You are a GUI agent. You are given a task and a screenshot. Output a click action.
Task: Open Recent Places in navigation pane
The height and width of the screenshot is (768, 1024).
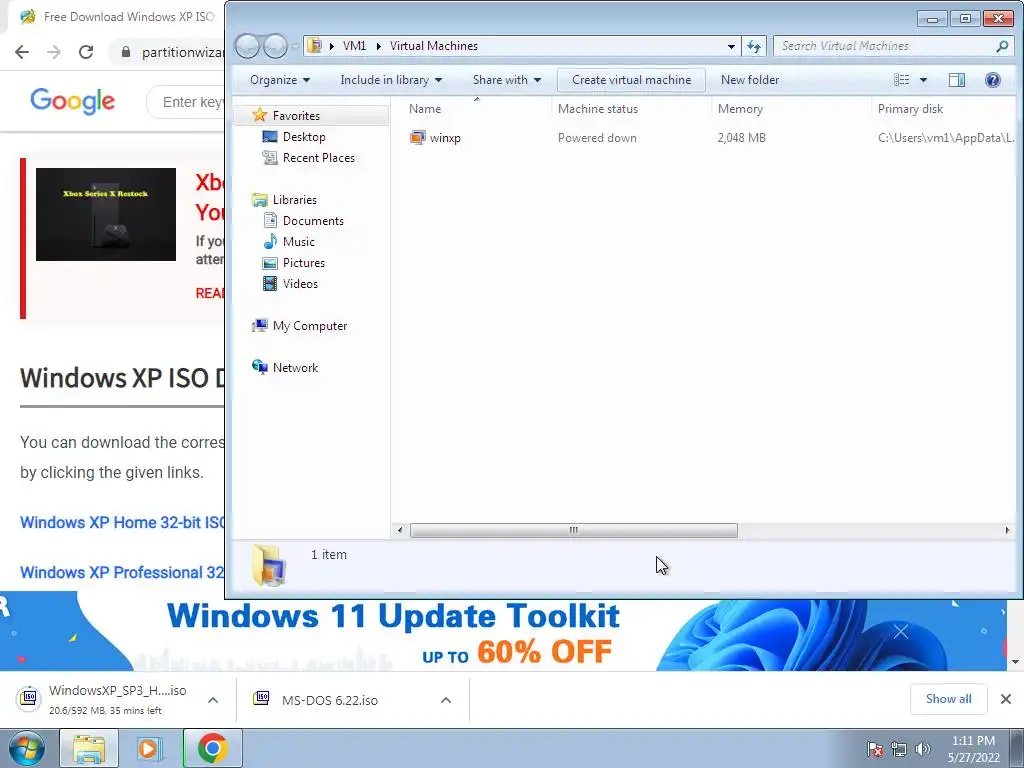click(318, 157)
